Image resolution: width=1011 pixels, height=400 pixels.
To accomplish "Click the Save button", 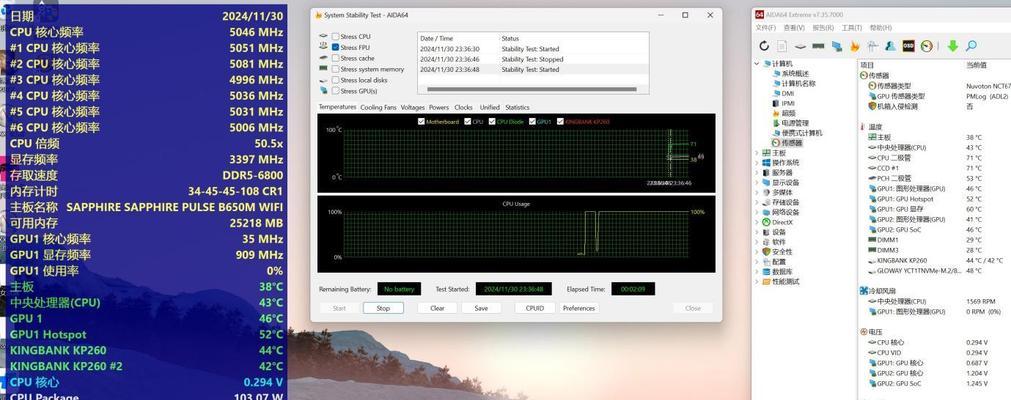I will (481, 308).
